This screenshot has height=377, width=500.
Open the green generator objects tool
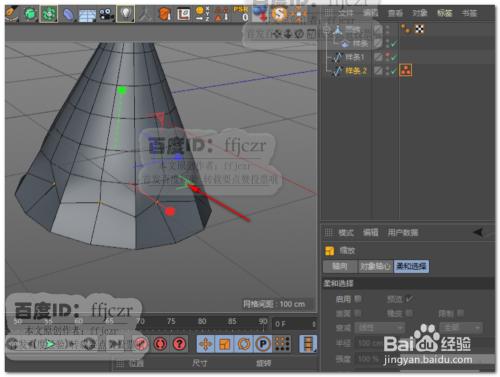click(49, 14)
